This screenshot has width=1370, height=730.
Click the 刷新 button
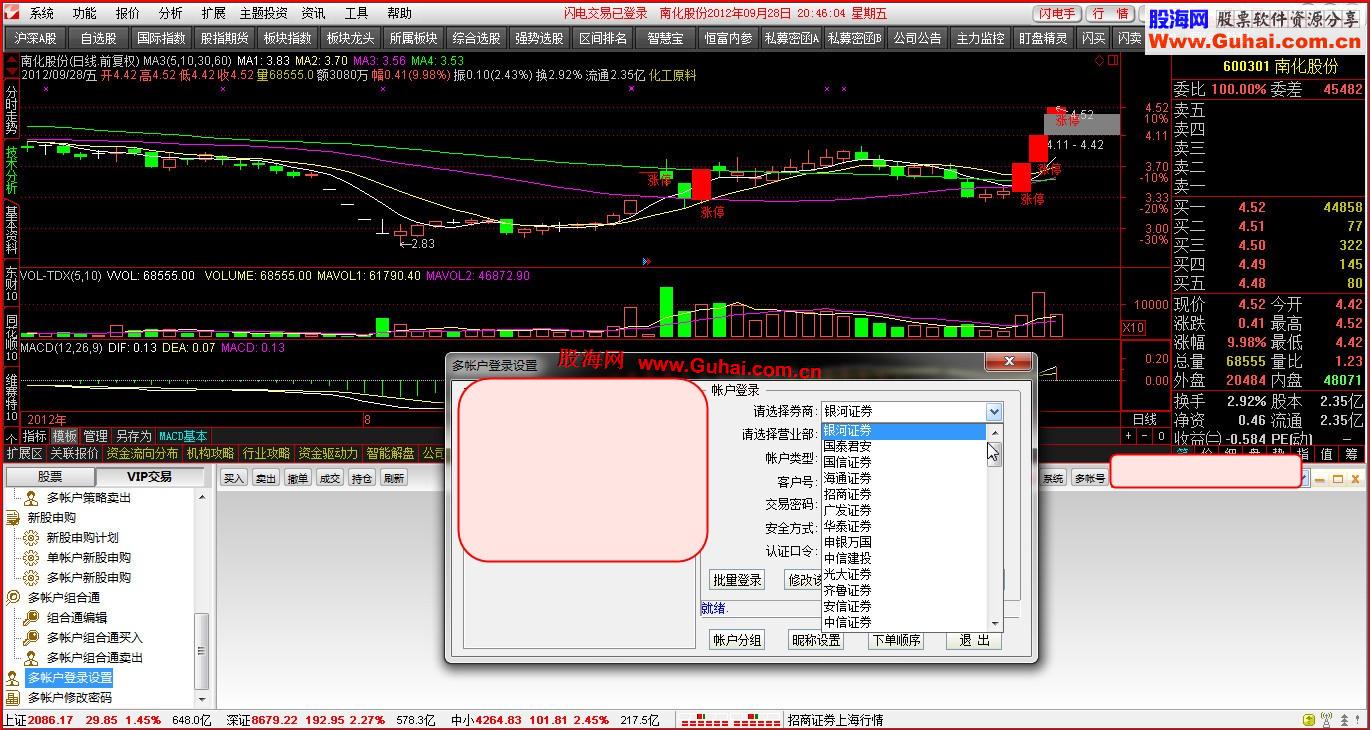tap(394, 478)
